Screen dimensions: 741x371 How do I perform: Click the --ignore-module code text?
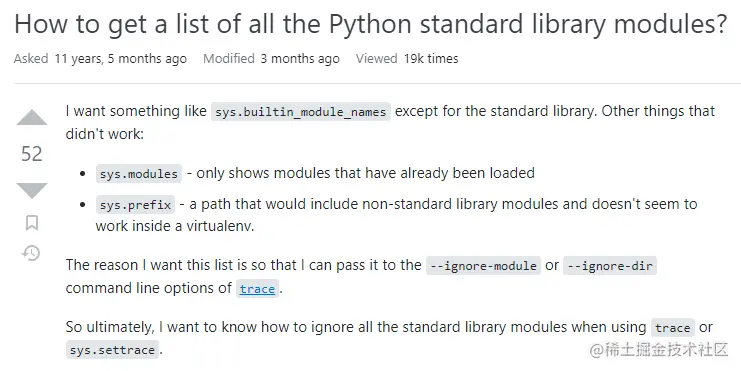tap(483, 266)
